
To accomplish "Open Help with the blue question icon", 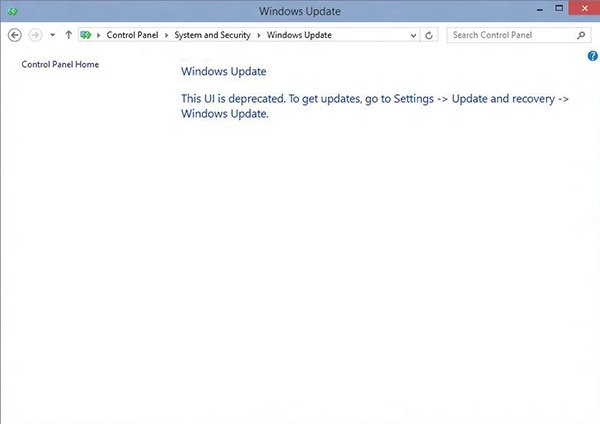I will click(593, 56).
